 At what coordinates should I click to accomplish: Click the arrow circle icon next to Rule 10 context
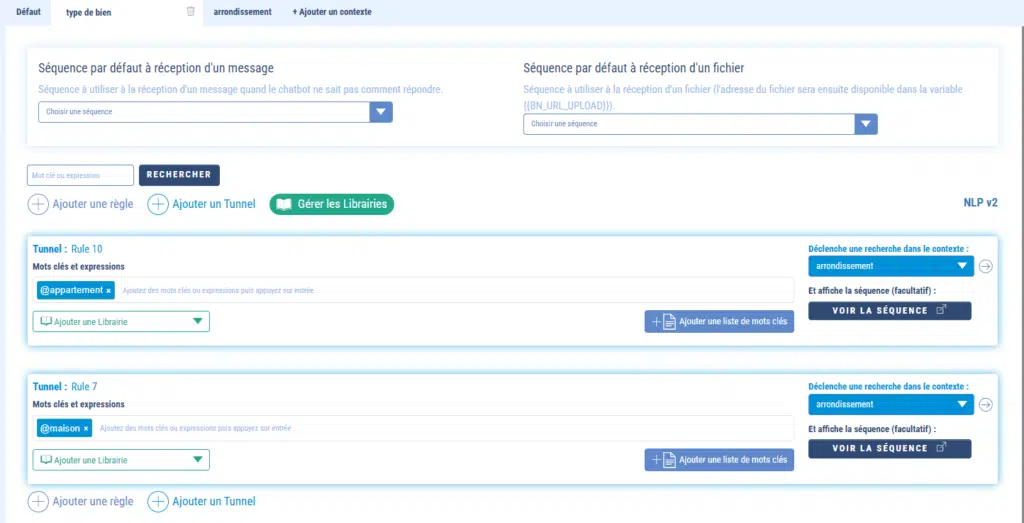pyautogui.click(x=986, y=267)
